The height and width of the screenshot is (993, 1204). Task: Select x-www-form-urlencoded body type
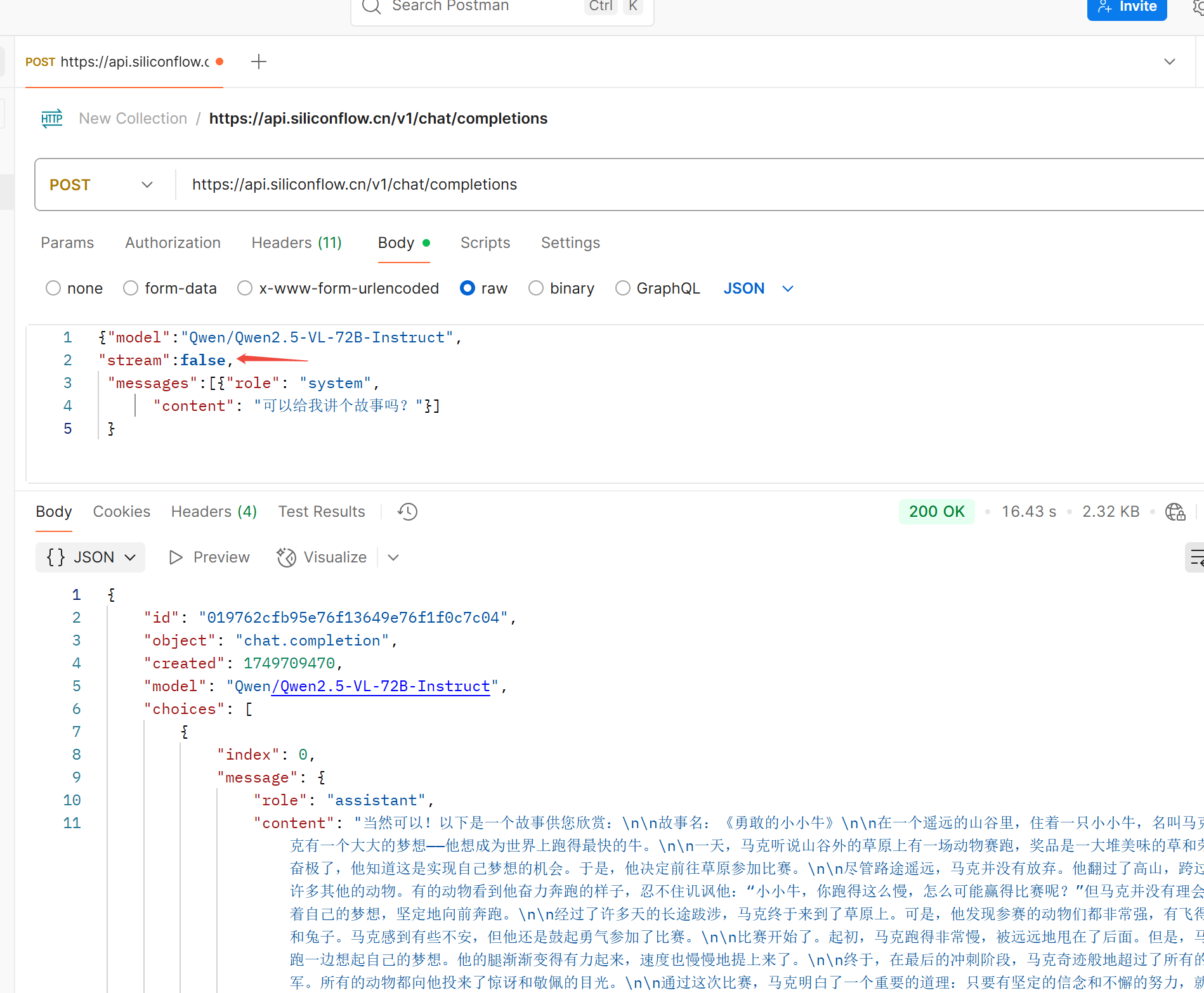pos(245,289)
